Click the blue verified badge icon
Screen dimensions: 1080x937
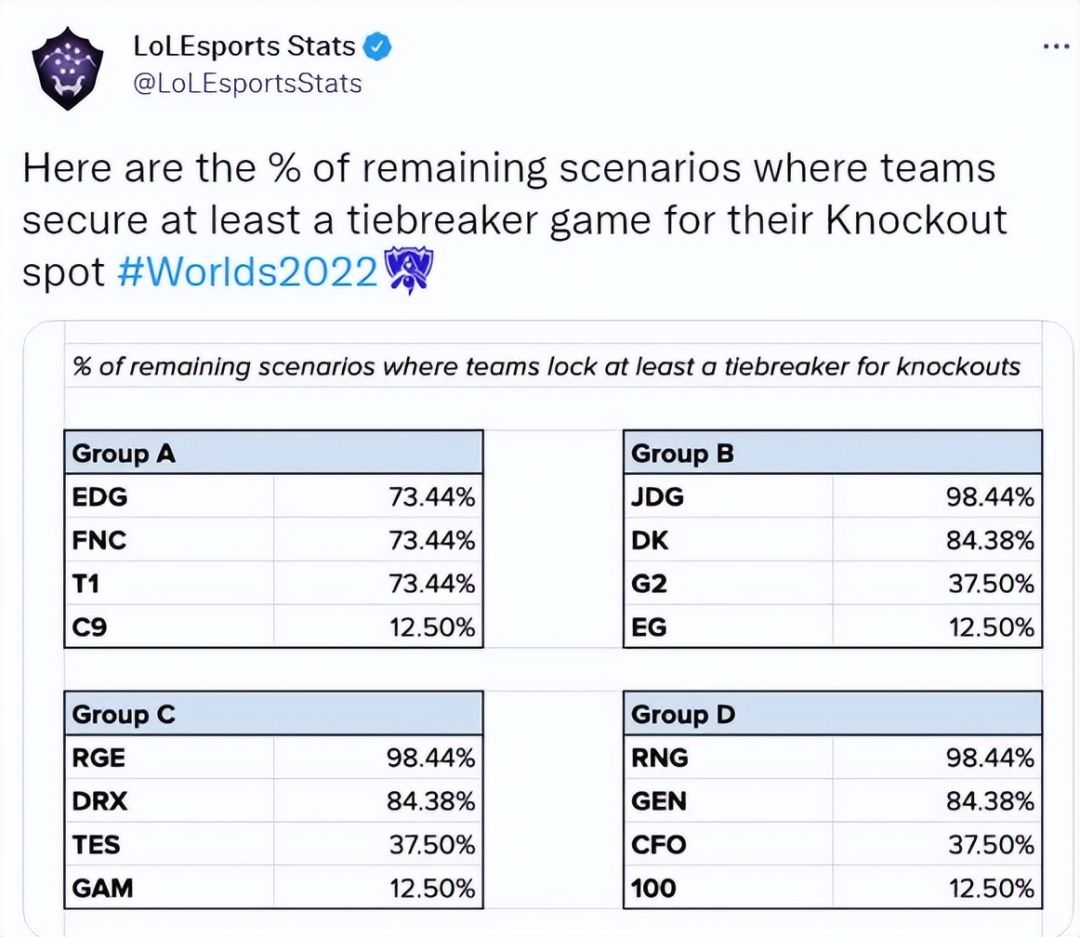coord(377,46)
